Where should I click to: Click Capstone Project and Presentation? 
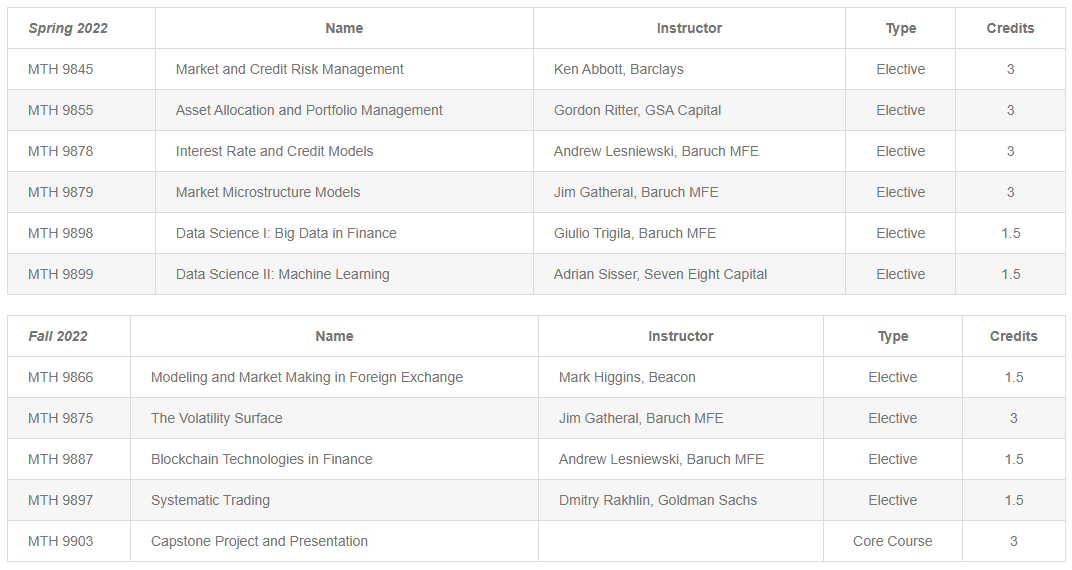click(x=259, y=541)
